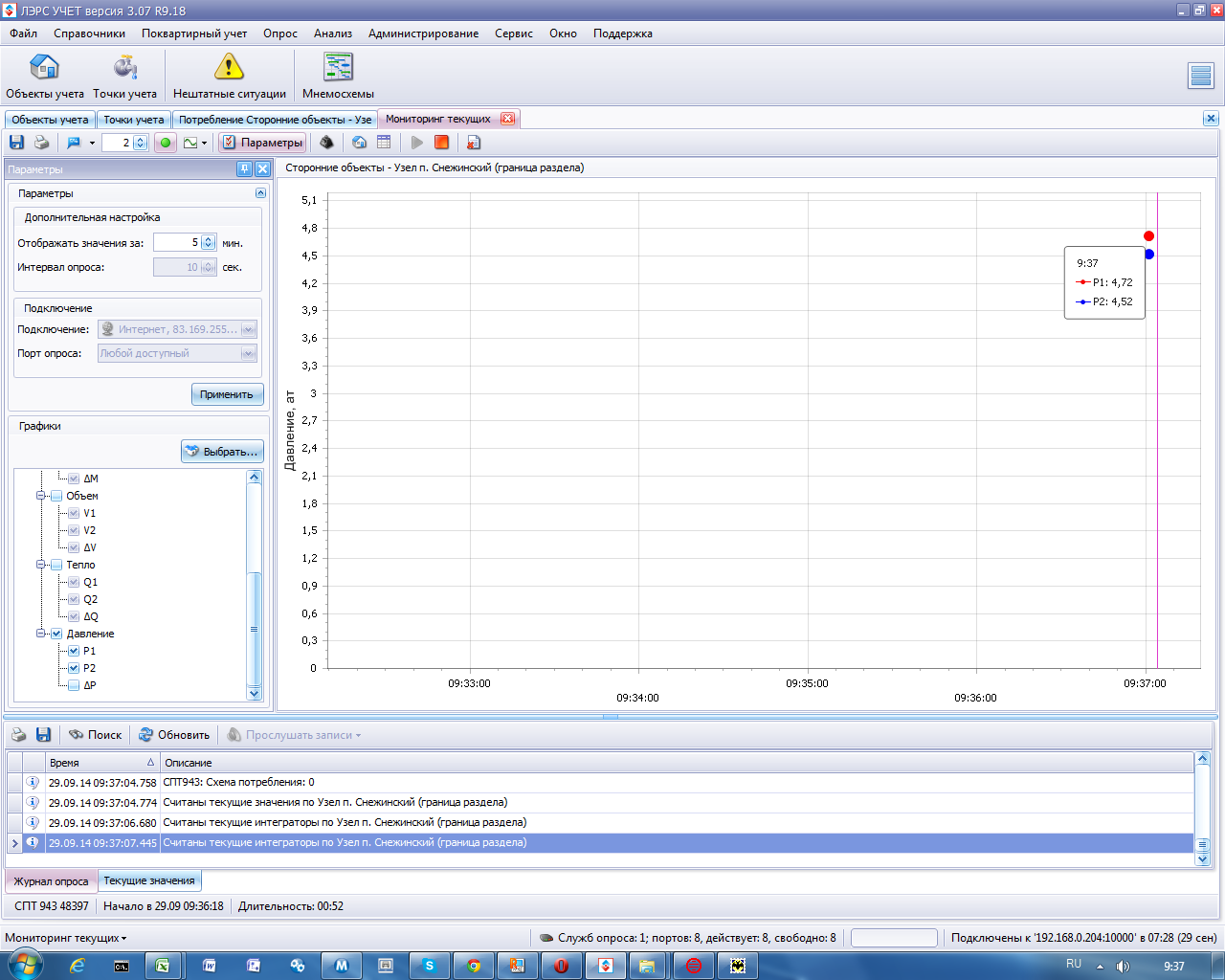Toggle the Тепло group checkbox

coord(56,565)
